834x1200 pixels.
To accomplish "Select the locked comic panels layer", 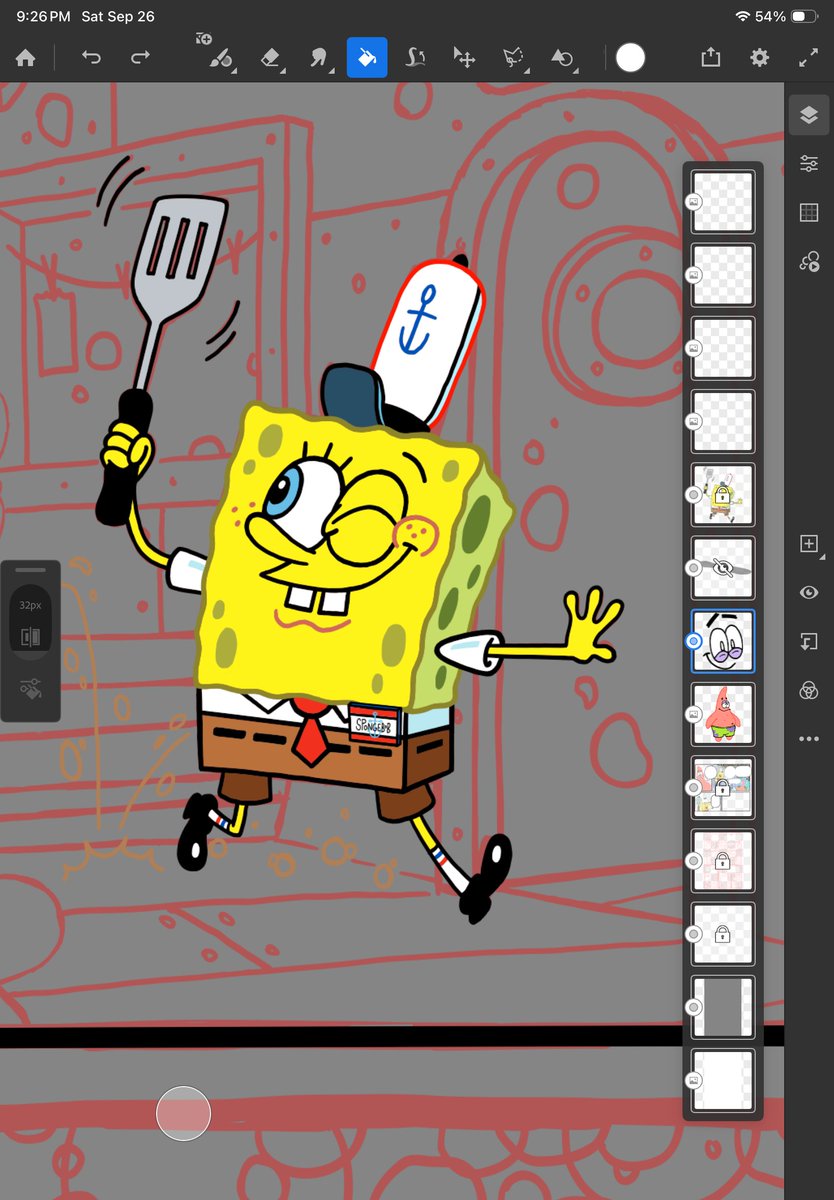I will click(723, 787).
